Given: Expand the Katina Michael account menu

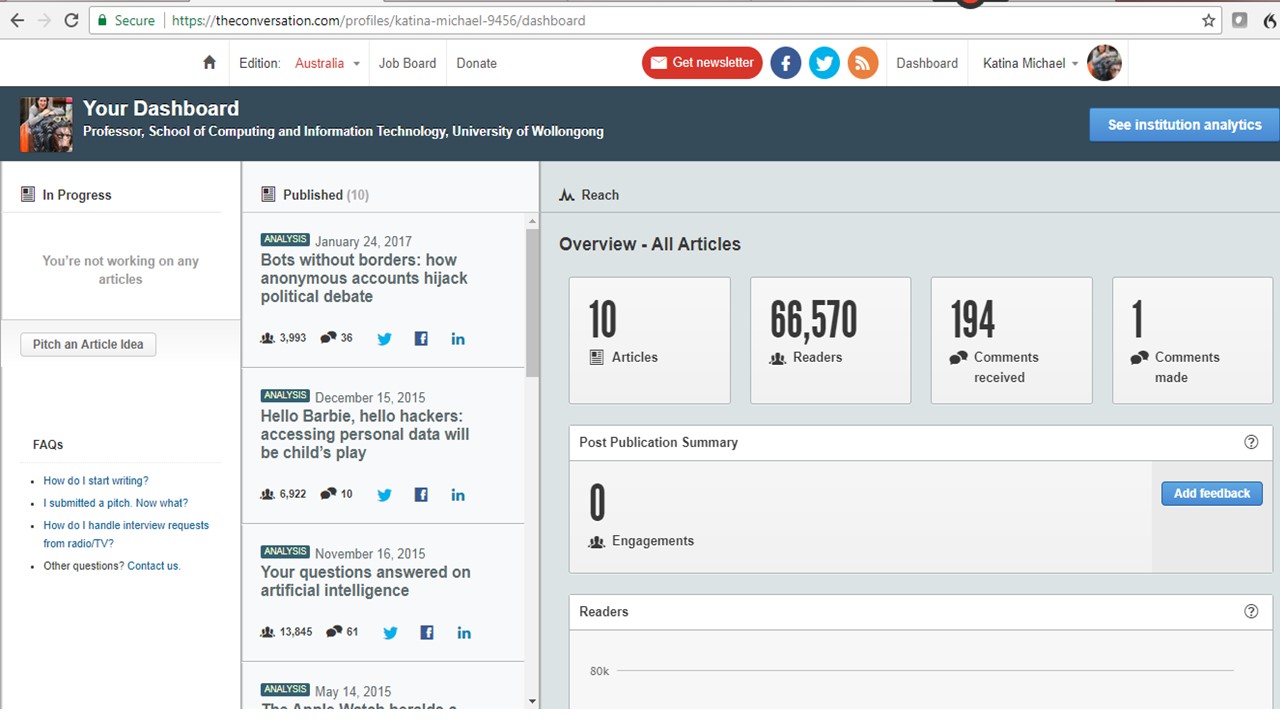Looking at the screenshot, I should (x=1031, y=63).
